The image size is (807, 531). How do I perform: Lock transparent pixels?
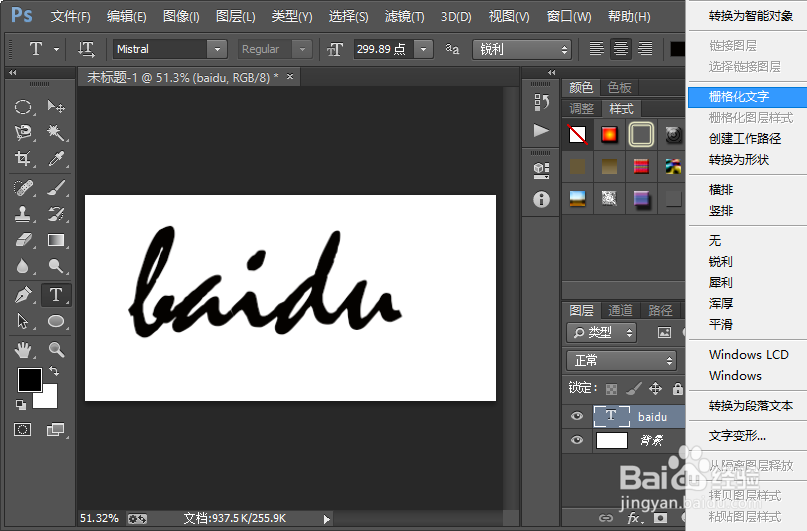click(x=611, y=389)
